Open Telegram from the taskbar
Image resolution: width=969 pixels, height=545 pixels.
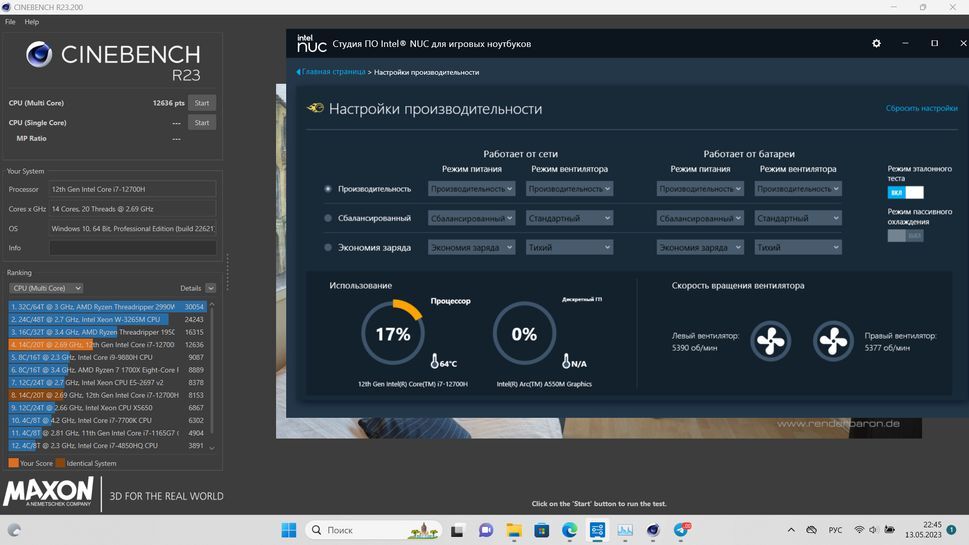[682, 530]
